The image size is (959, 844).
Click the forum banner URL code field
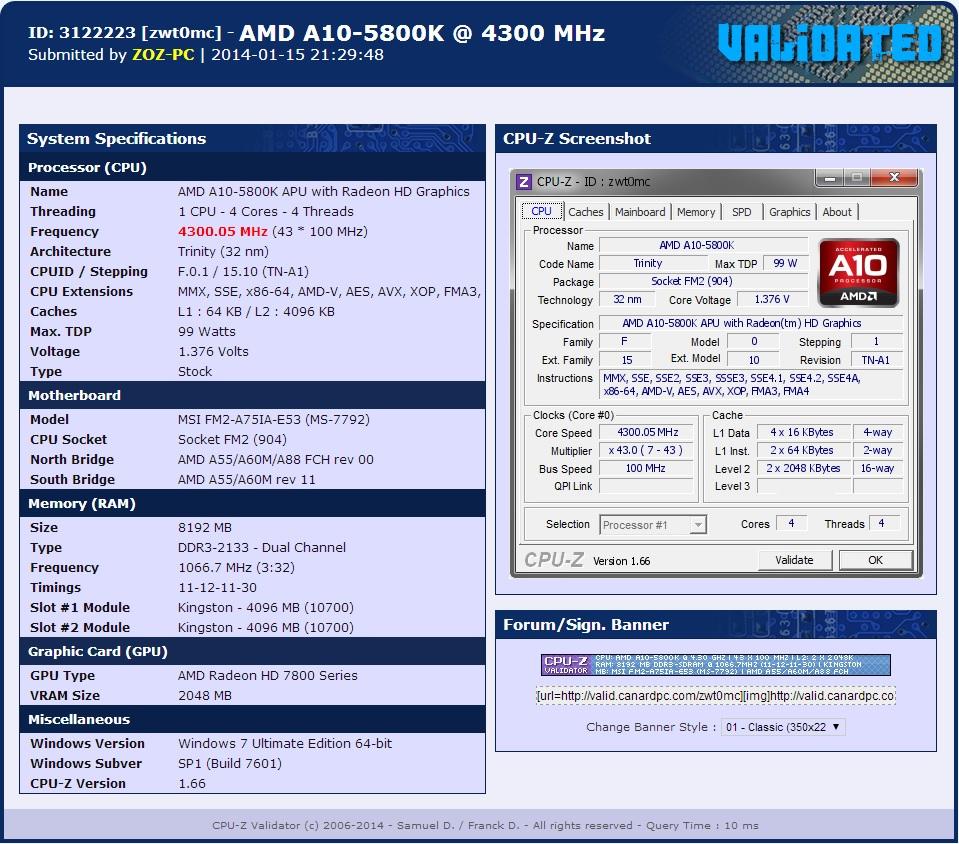pyautogui.click(x=716, y=696)
